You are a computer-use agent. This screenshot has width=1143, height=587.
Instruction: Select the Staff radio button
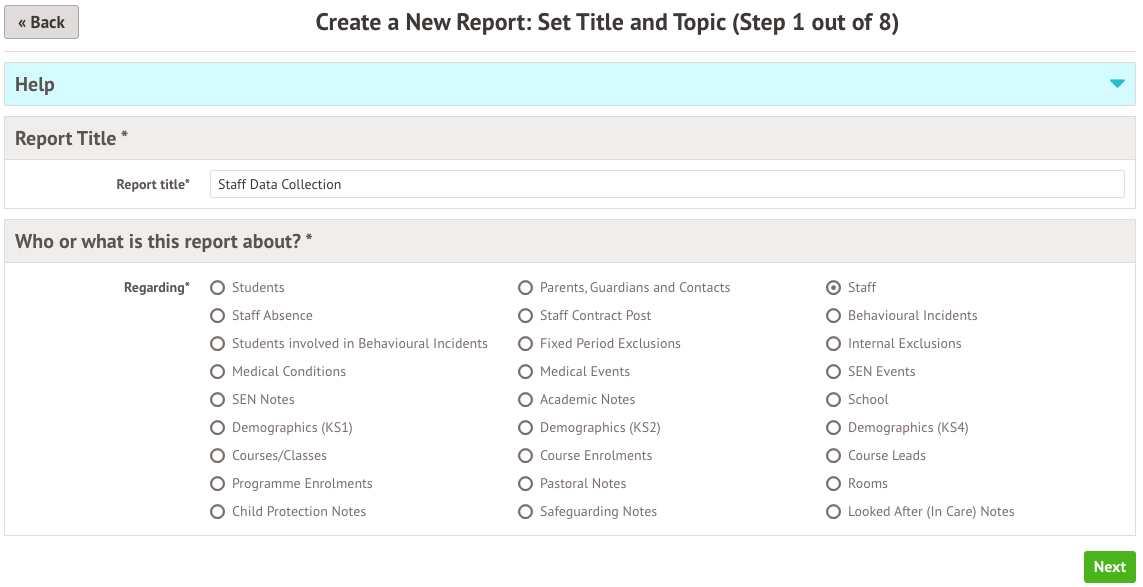pyautogui.click(x=833, y=288)
